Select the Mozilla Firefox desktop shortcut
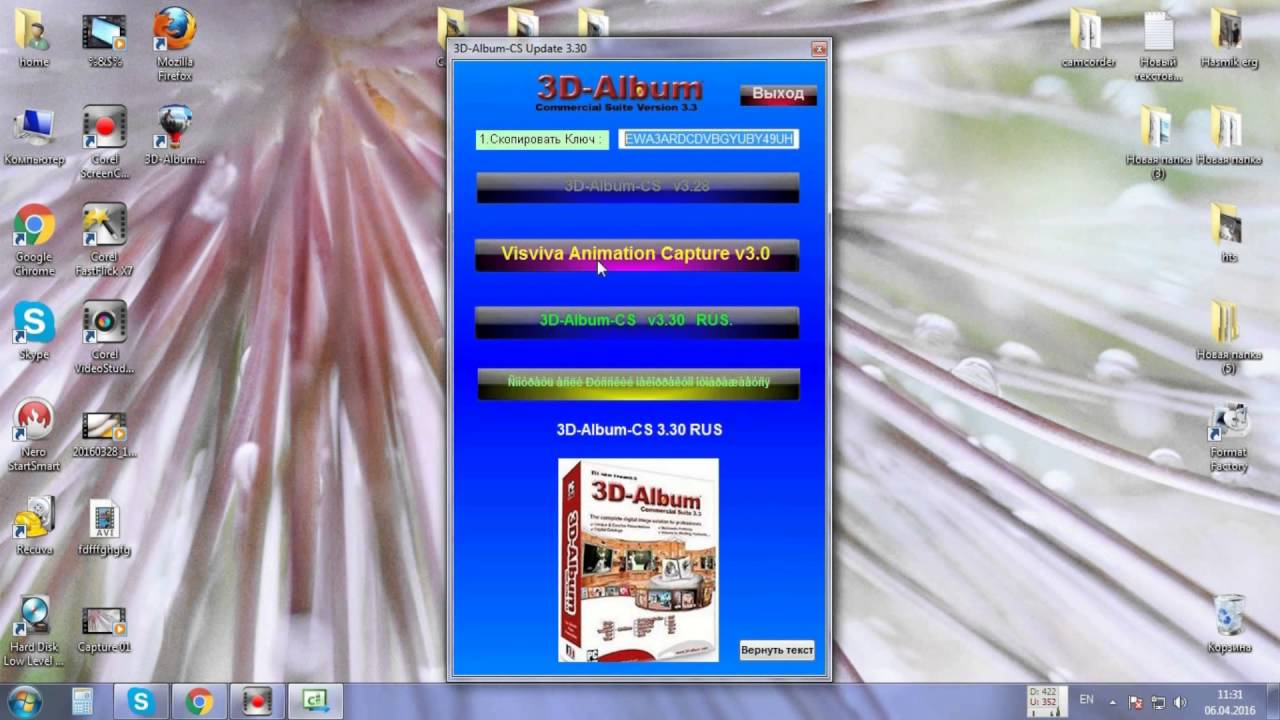 pyautogui.click(x=175, y=45)
